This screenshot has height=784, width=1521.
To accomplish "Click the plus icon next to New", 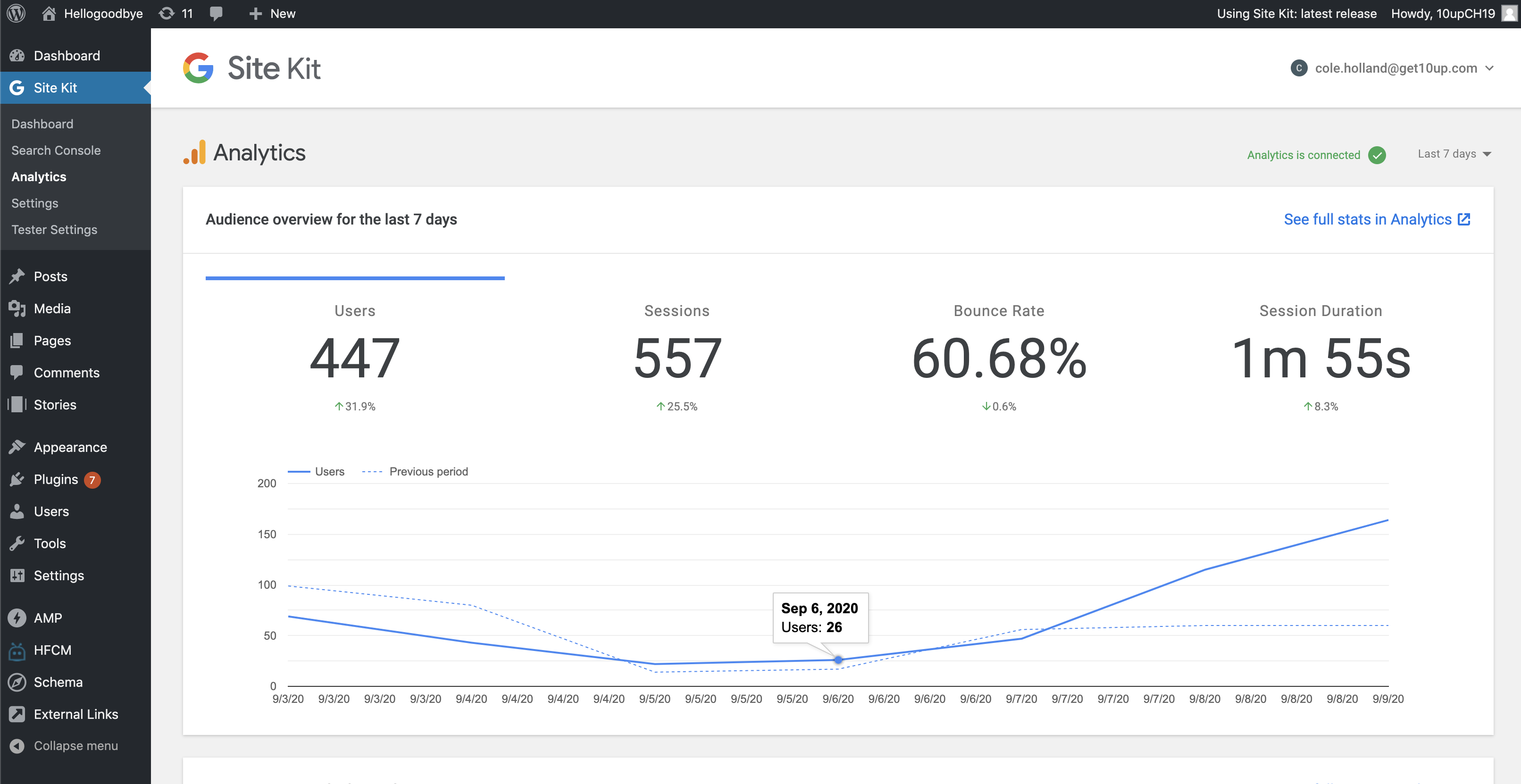I will [x=255, y=14].
